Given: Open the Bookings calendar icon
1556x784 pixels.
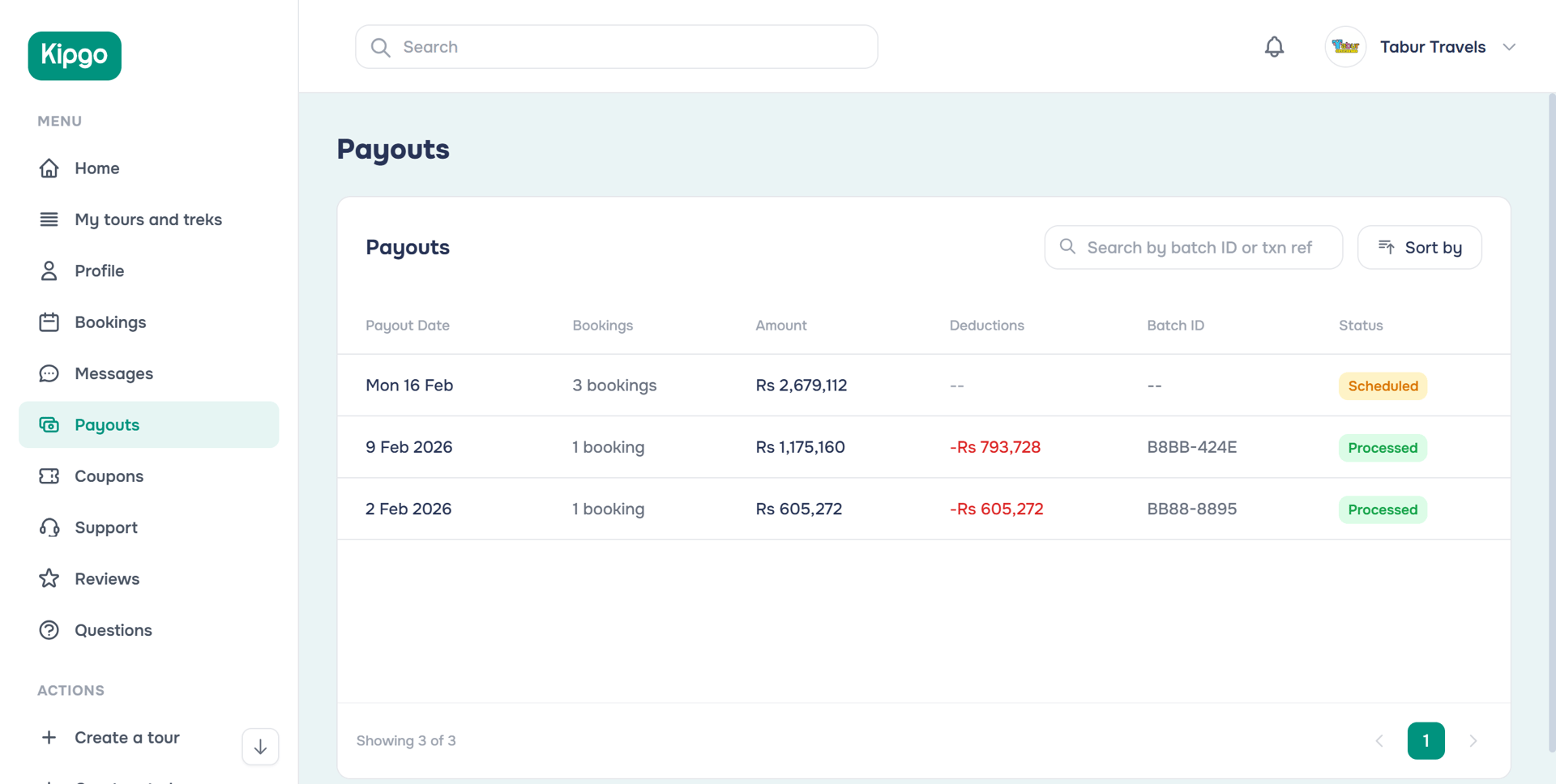Looking at the screenshot, I should point(49,322).
